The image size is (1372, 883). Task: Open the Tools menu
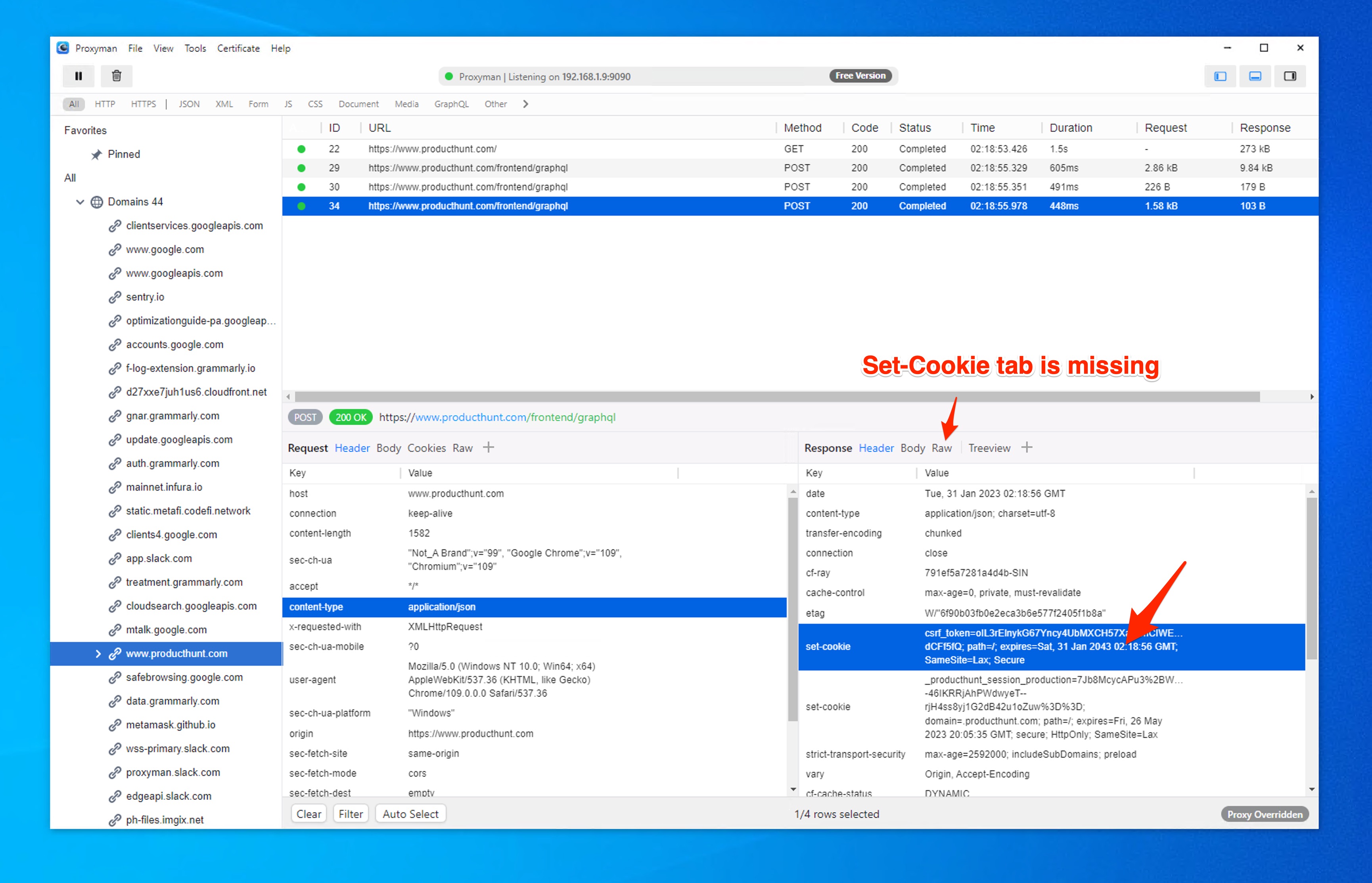pyautogui.click(x=195, y=48)
